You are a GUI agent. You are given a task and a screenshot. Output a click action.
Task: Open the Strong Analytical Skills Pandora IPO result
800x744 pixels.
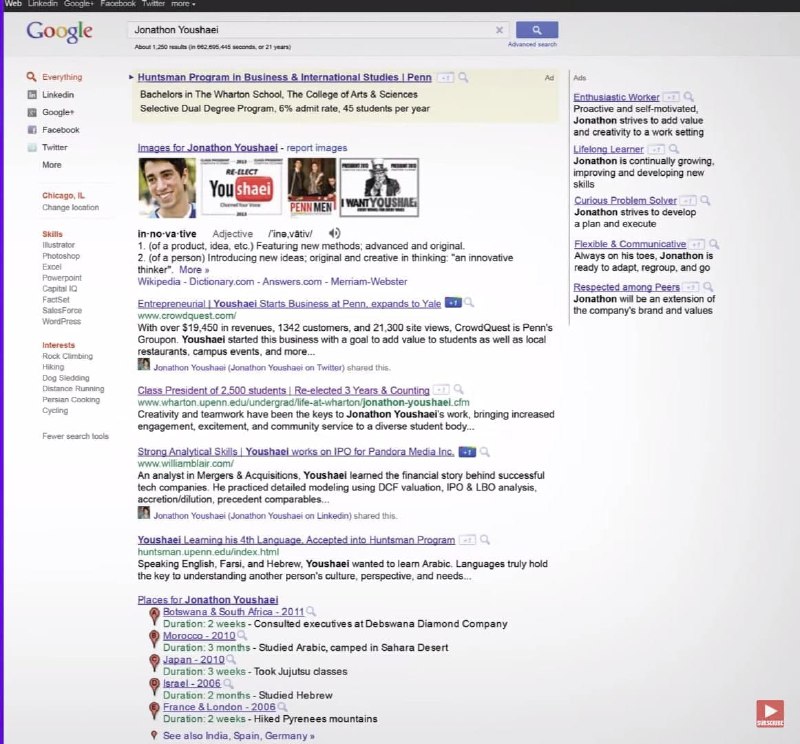[295, 452]
